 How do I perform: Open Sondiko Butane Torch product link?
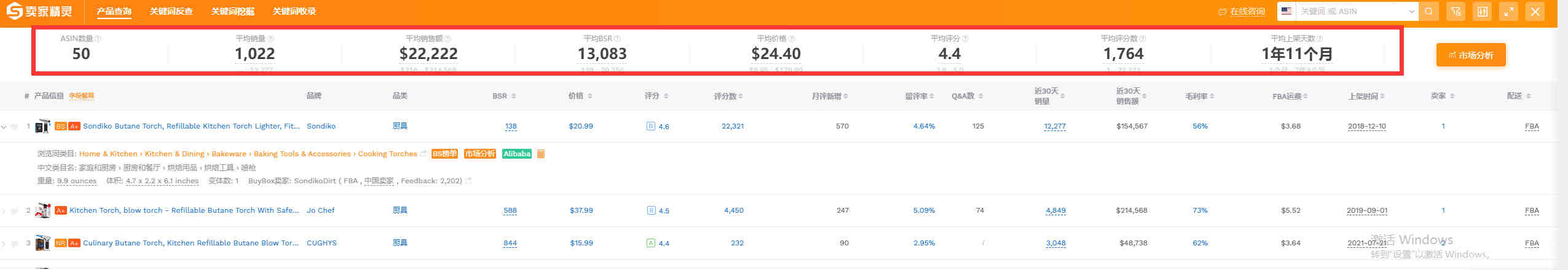[x=191, y=126]
